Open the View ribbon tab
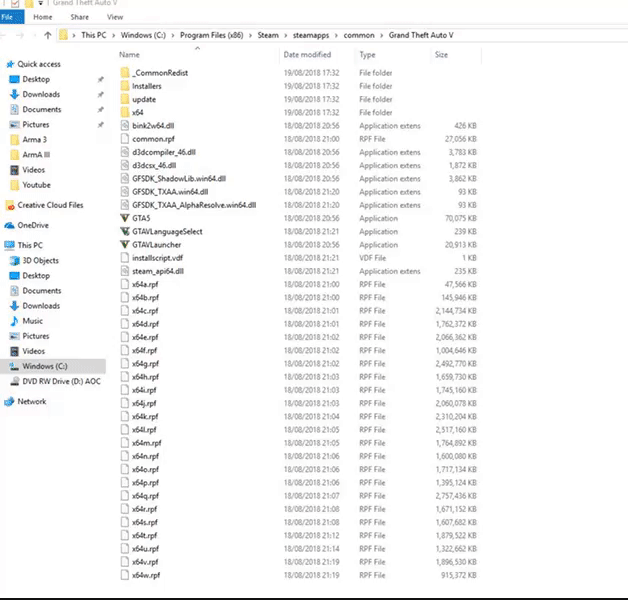The width and height of the screenshot is (628, 600). pyautogui.click(x=115, y=17)
